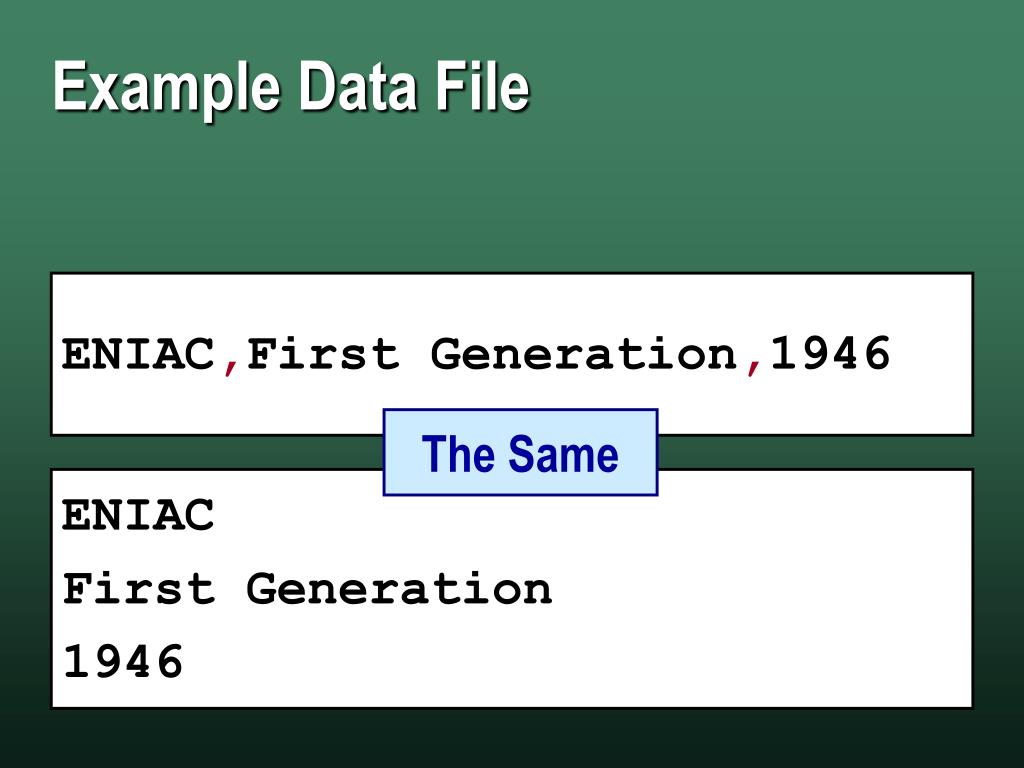Screen dimensions: 1024x768
Task: Click 'First' in the comma-separated line
Action: (x=323, y=354)
